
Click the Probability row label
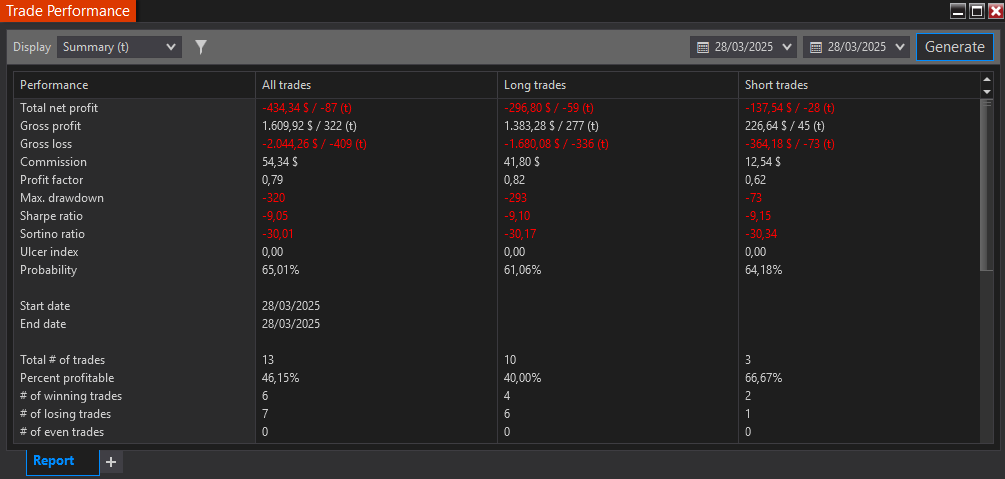pos(48,270)
